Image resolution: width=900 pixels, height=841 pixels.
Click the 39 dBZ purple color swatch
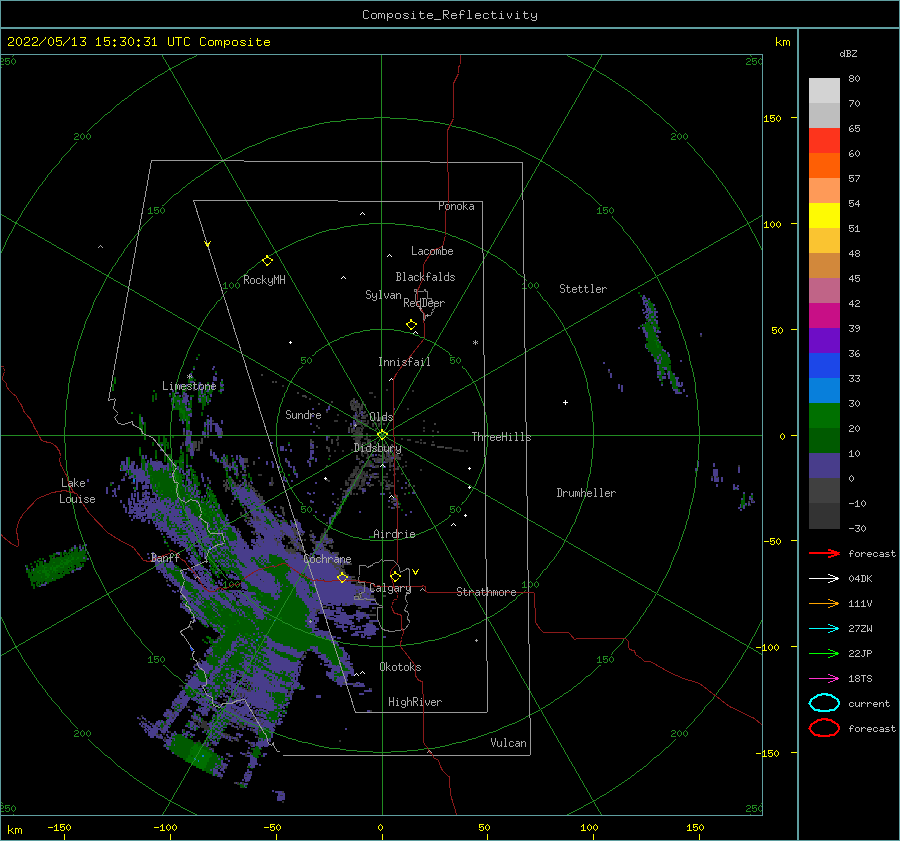pyautogui.click(x=824, y=340)
